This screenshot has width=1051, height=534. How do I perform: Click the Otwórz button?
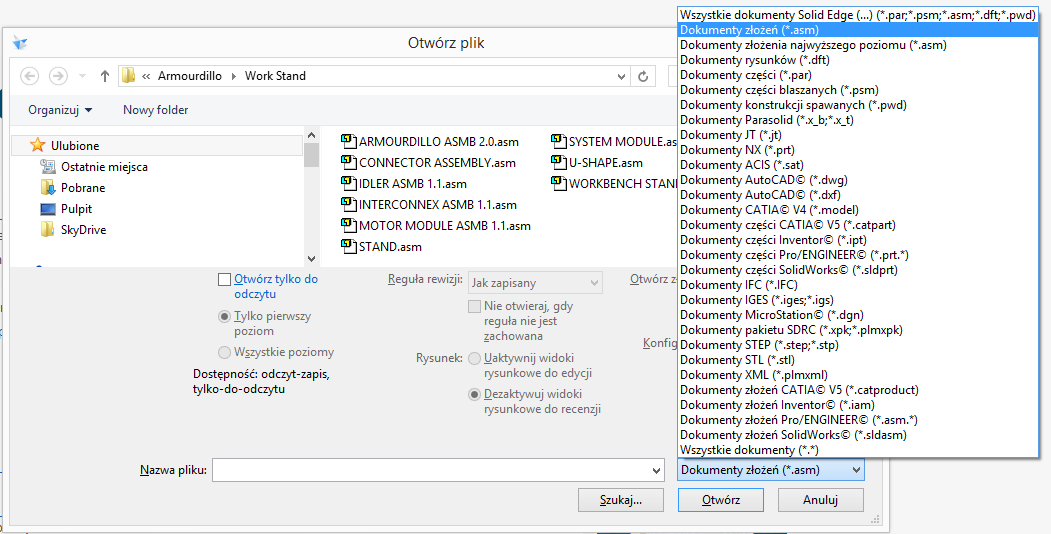click(x=721, y=500)
